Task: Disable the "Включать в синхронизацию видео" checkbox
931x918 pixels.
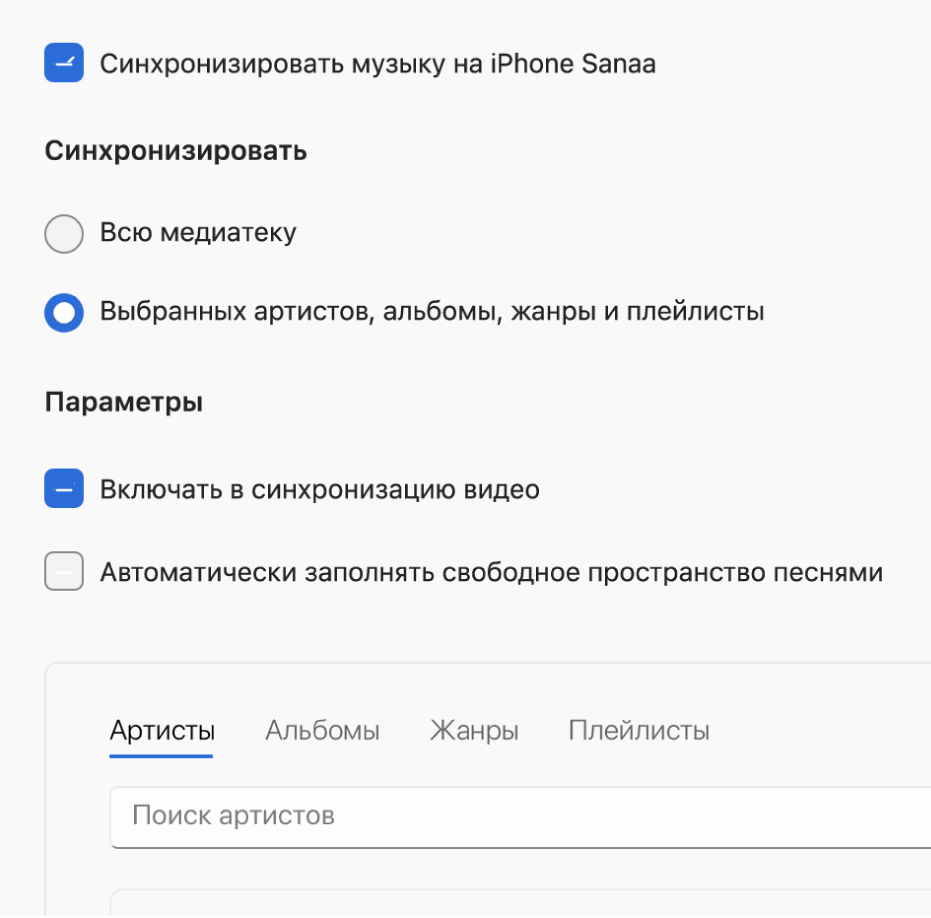Action: (64, 490)
